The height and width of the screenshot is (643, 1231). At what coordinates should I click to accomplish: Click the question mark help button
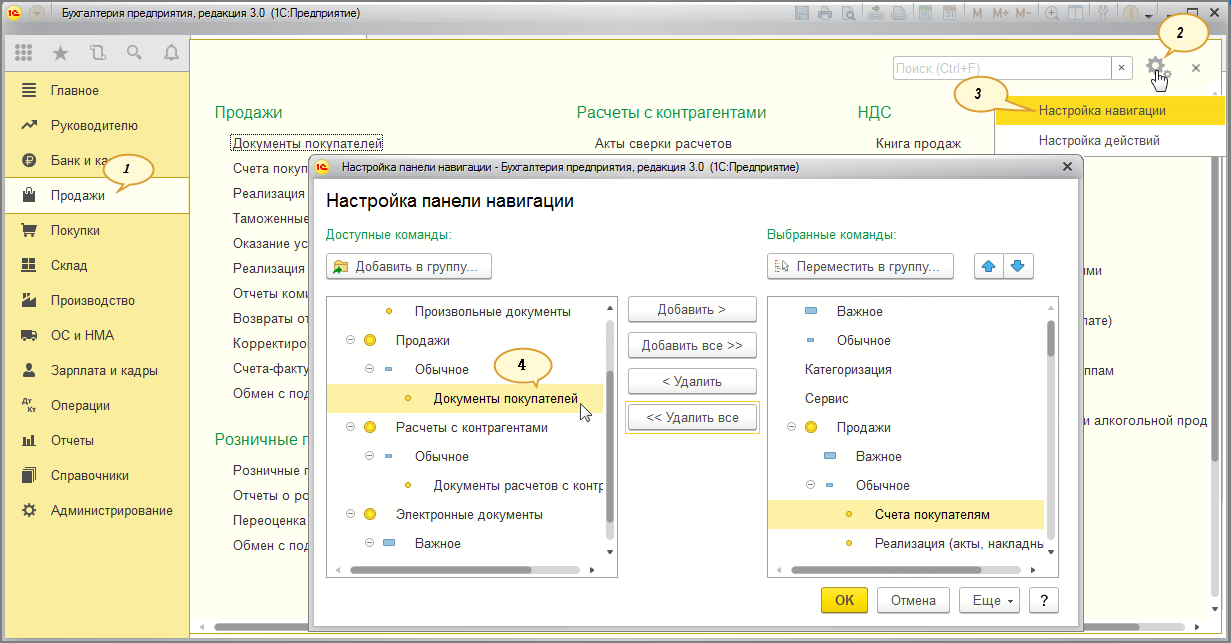point(1043,600)
